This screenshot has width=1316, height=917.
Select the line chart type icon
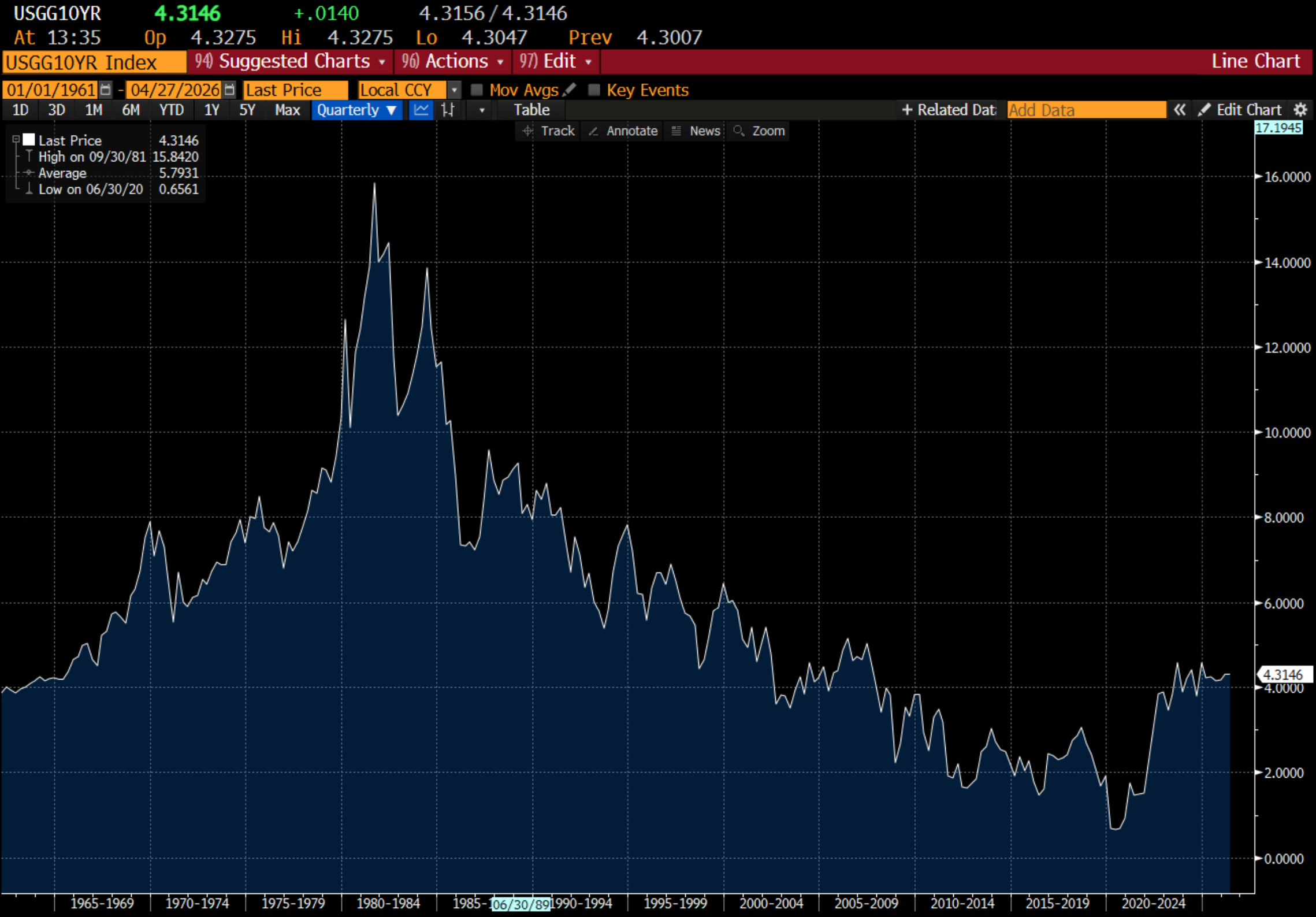tap(421, 110)
